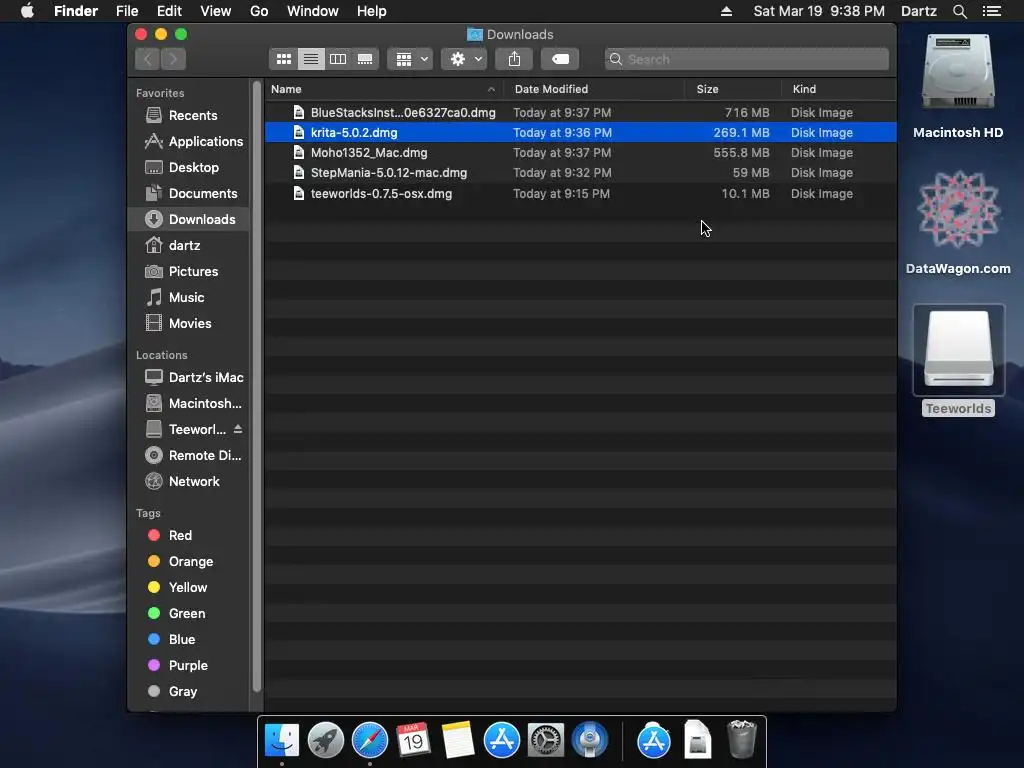Go back with the back arrow
The width and height of the screenshot is (1024, 768).
pyautogui.click(x=148, y=59)
